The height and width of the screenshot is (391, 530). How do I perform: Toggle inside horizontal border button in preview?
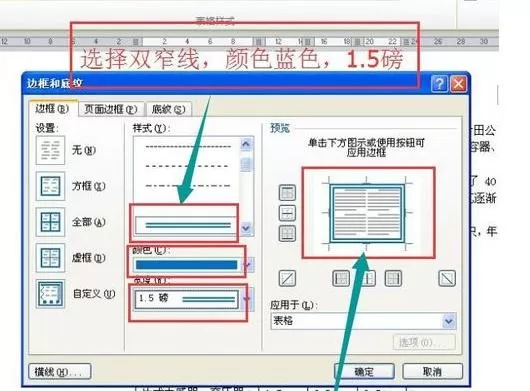click(287, 213)
